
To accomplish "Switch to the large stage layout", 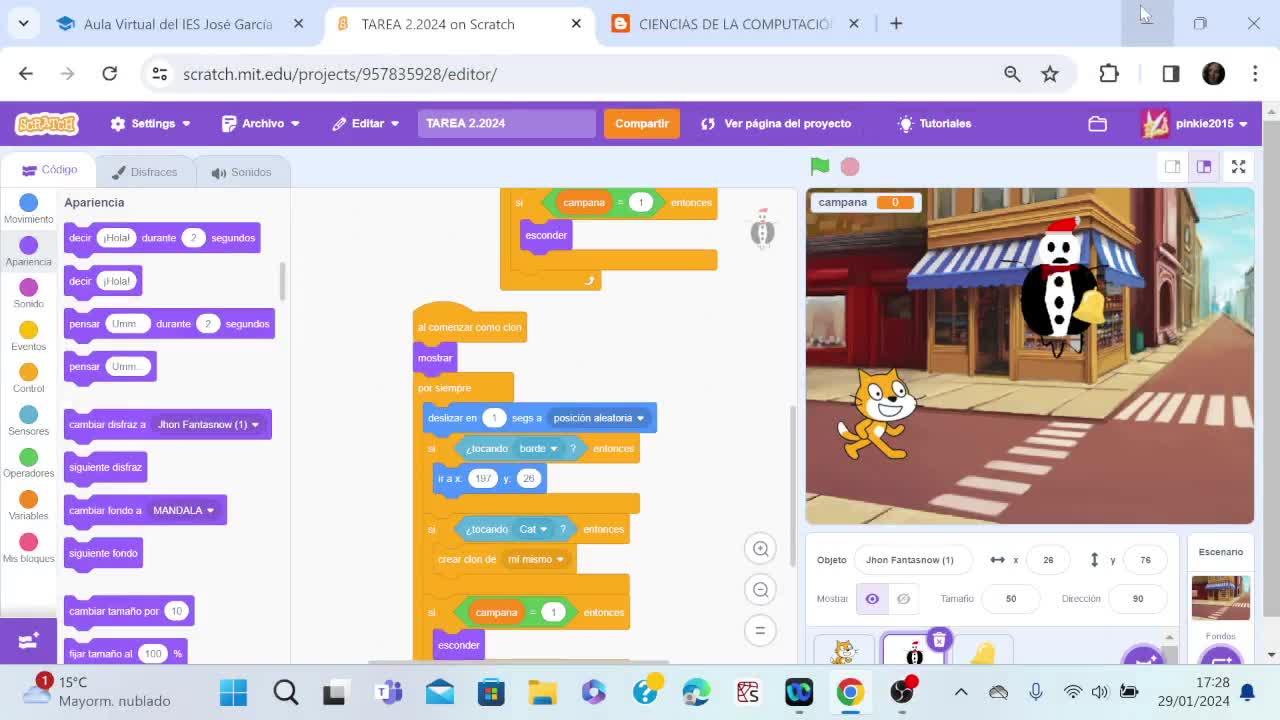I will (1204, 167).
